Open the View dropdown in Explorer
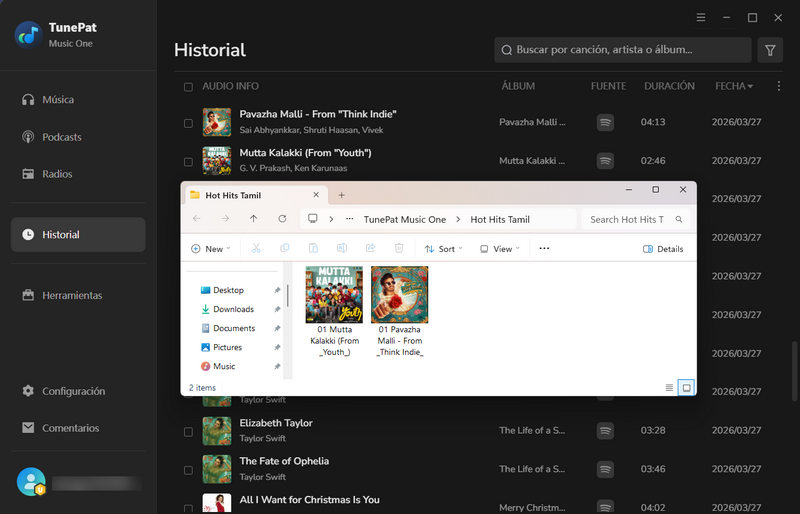Image resolution: width=800 pixels, height=514 pixels. 500,249
